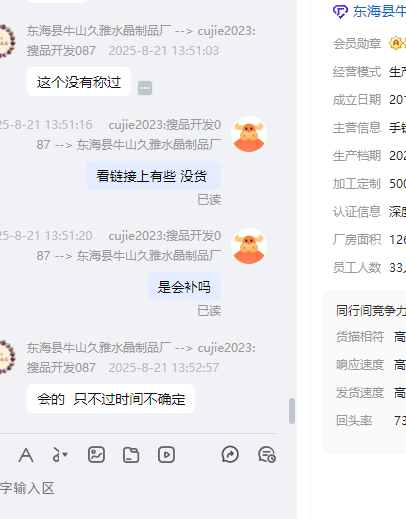Open the screenshot scissors tool dropdown

(60, 455)
